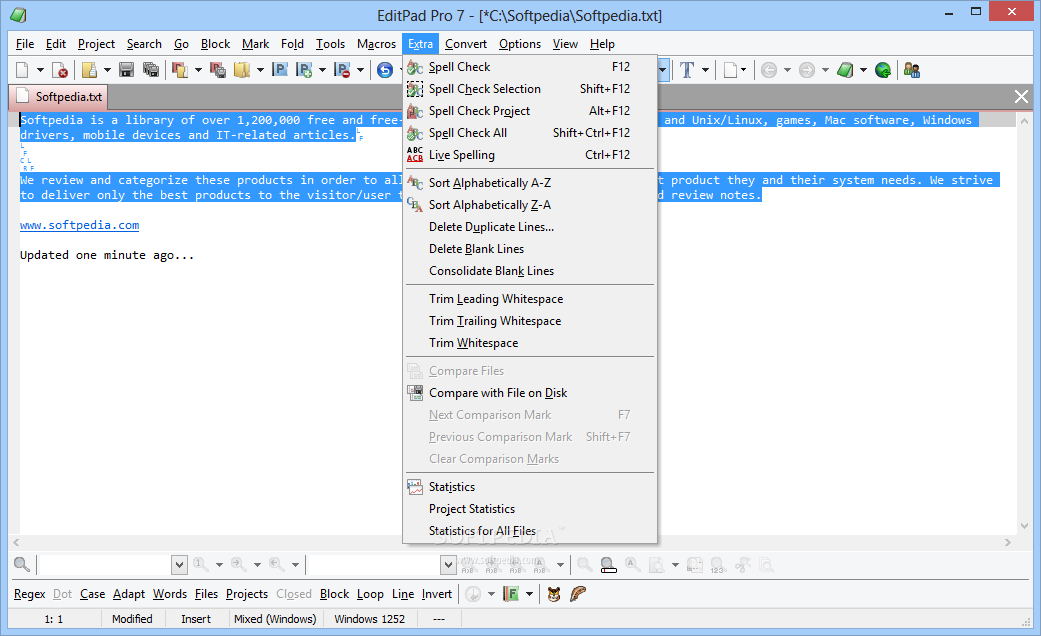
Task: Expand the Font T dropdown arrow
Action: coord(705,70)
